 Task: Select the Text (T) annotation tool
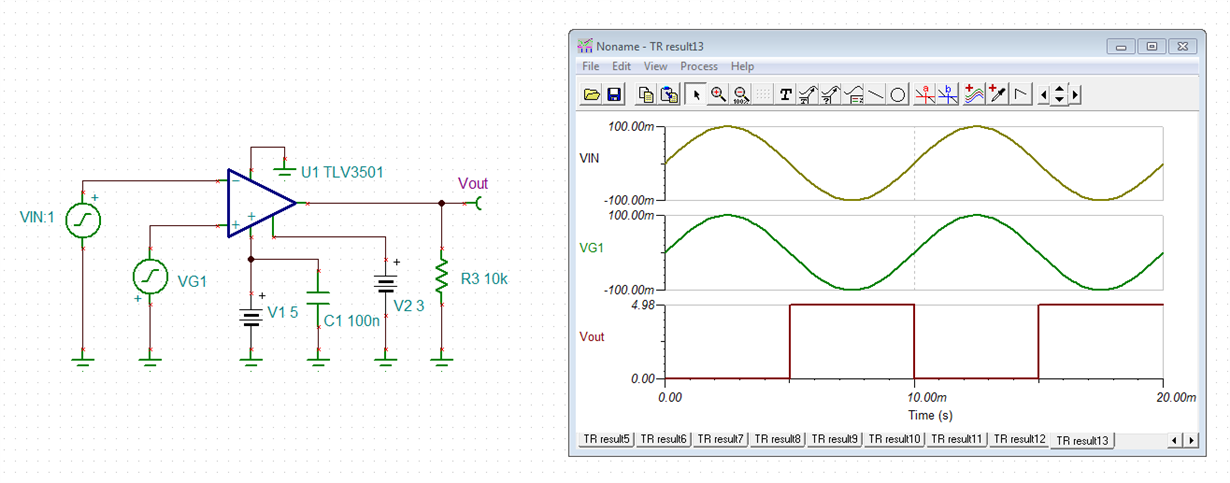click(786, 95)
